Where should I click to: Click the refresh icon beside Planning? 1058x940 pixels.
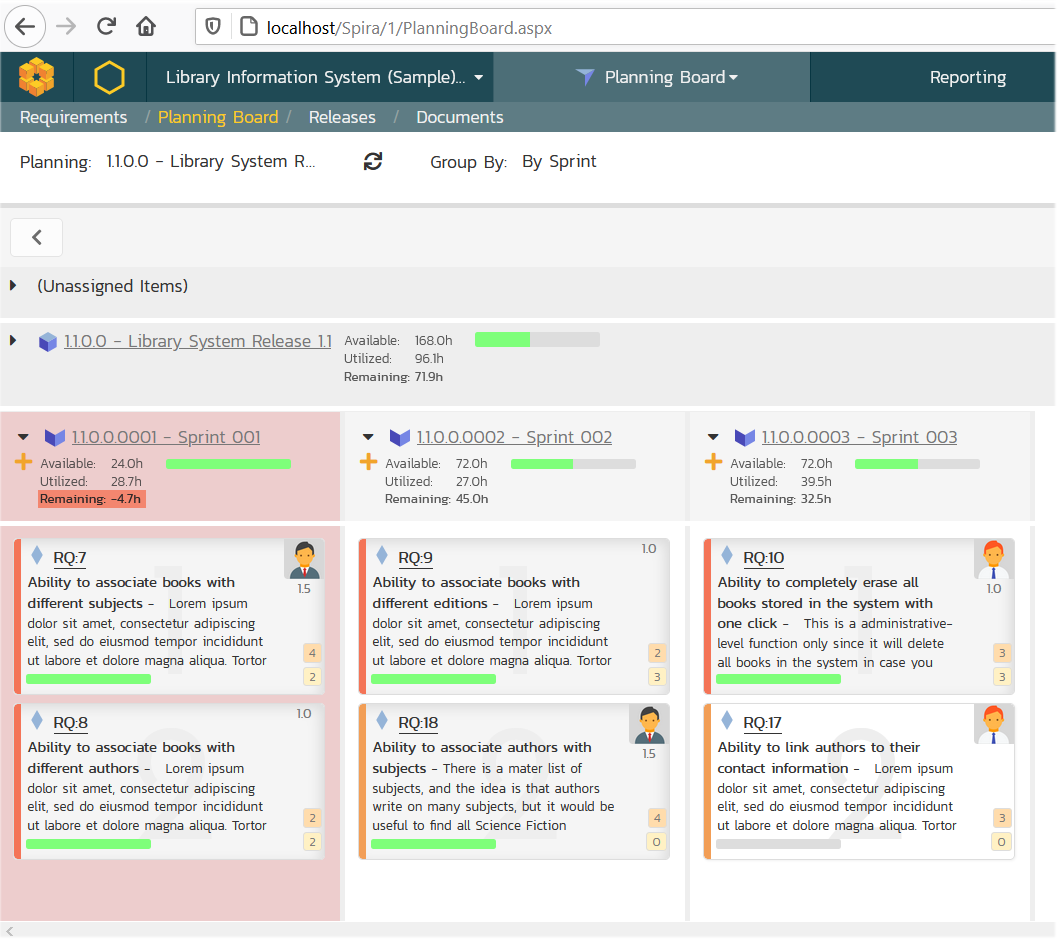click(373, 162)
